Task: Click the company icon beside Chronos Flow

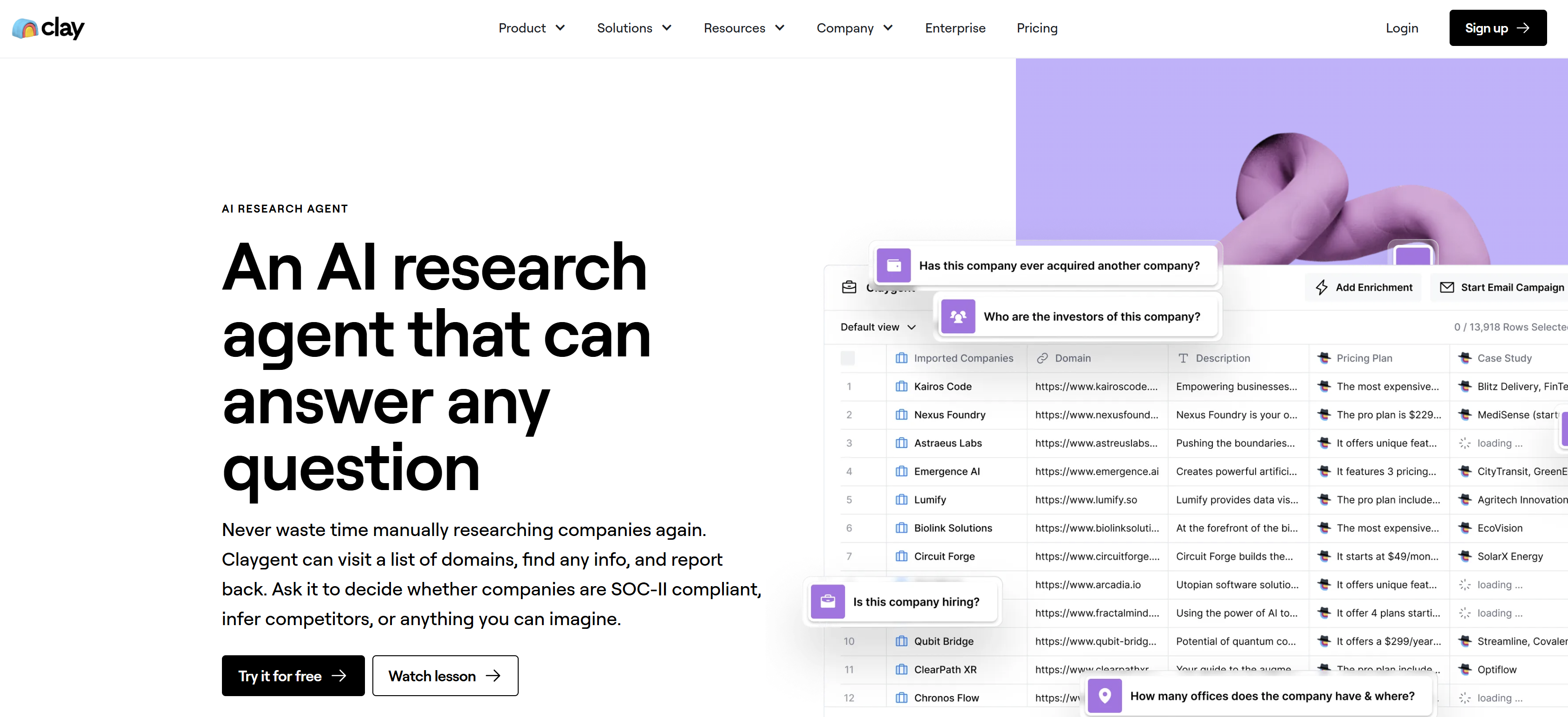Action: [x=901, y=698]
